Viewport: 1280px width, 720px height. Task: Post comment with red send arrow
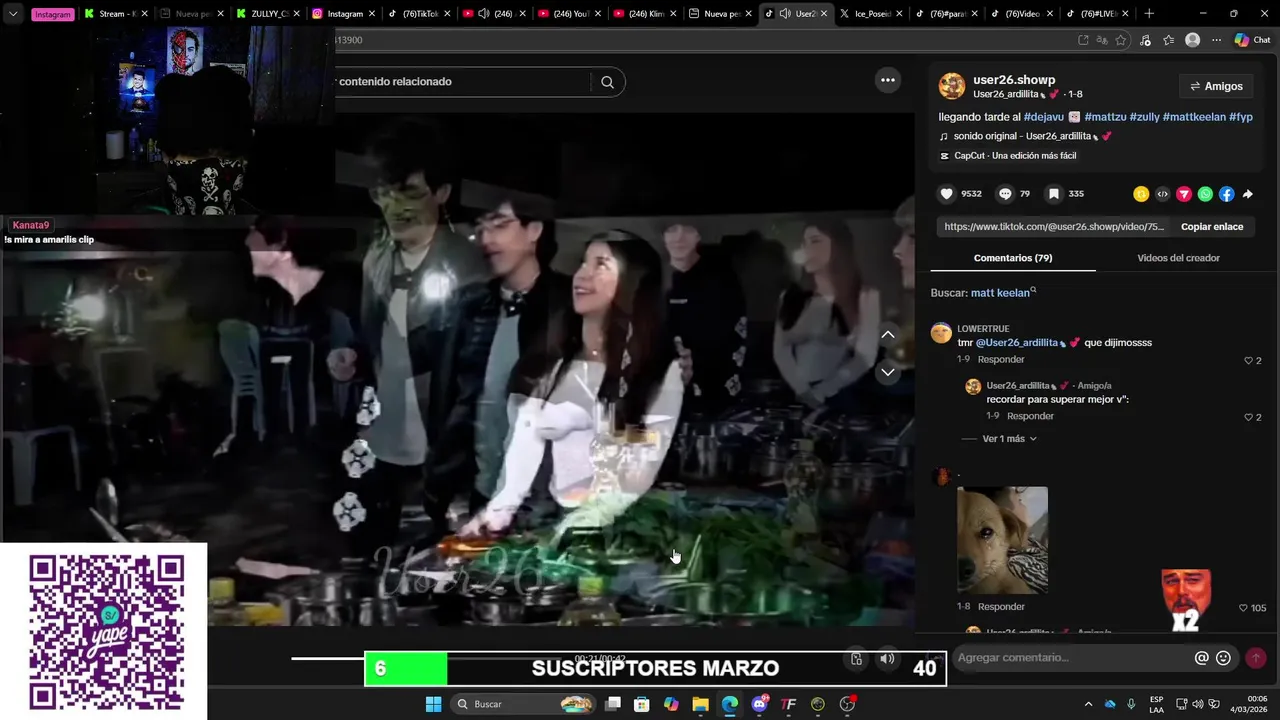[1256, 658]
